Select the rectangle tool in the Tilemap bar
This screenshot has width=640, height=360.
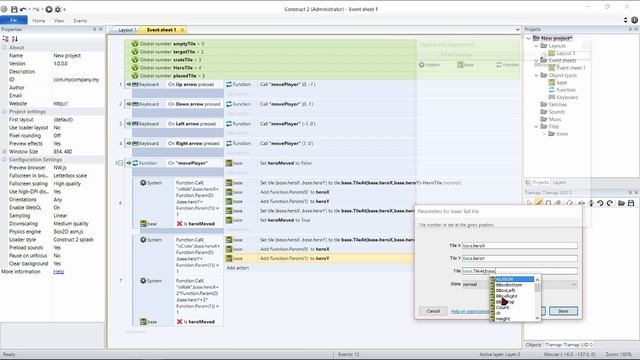(x=548, y=203)
